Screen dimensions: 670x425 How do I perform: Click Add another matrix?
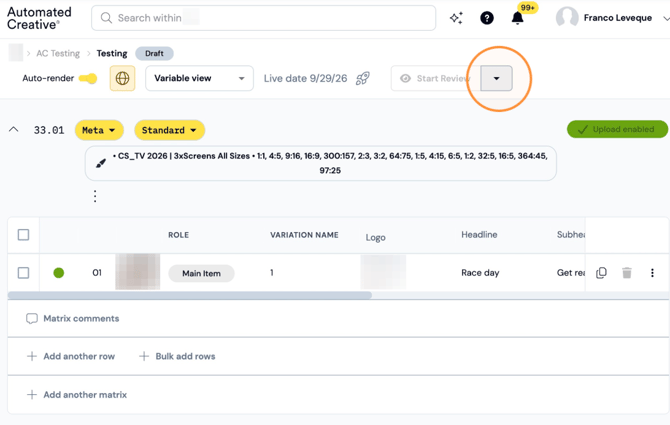click(x=77, y=395)
